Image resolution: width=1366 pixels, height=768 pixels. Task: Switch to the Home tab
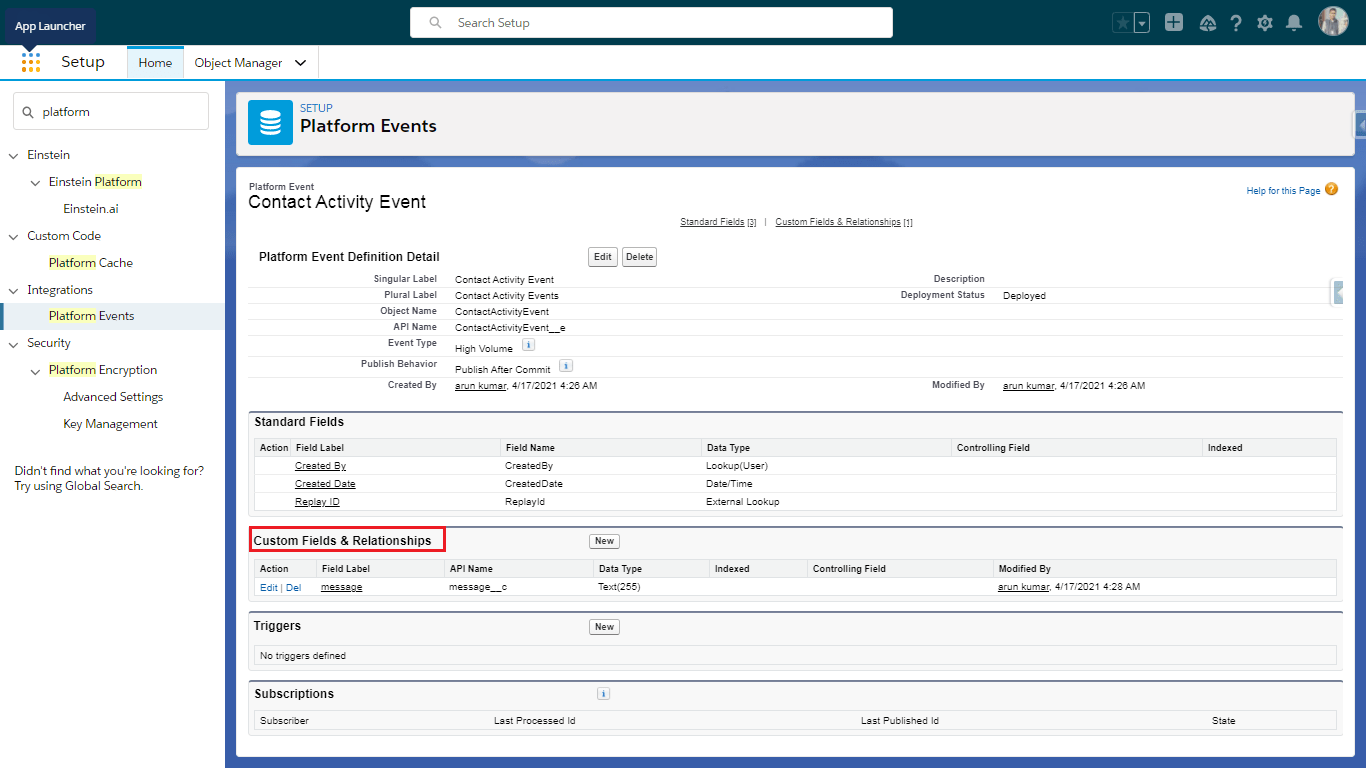155,62
